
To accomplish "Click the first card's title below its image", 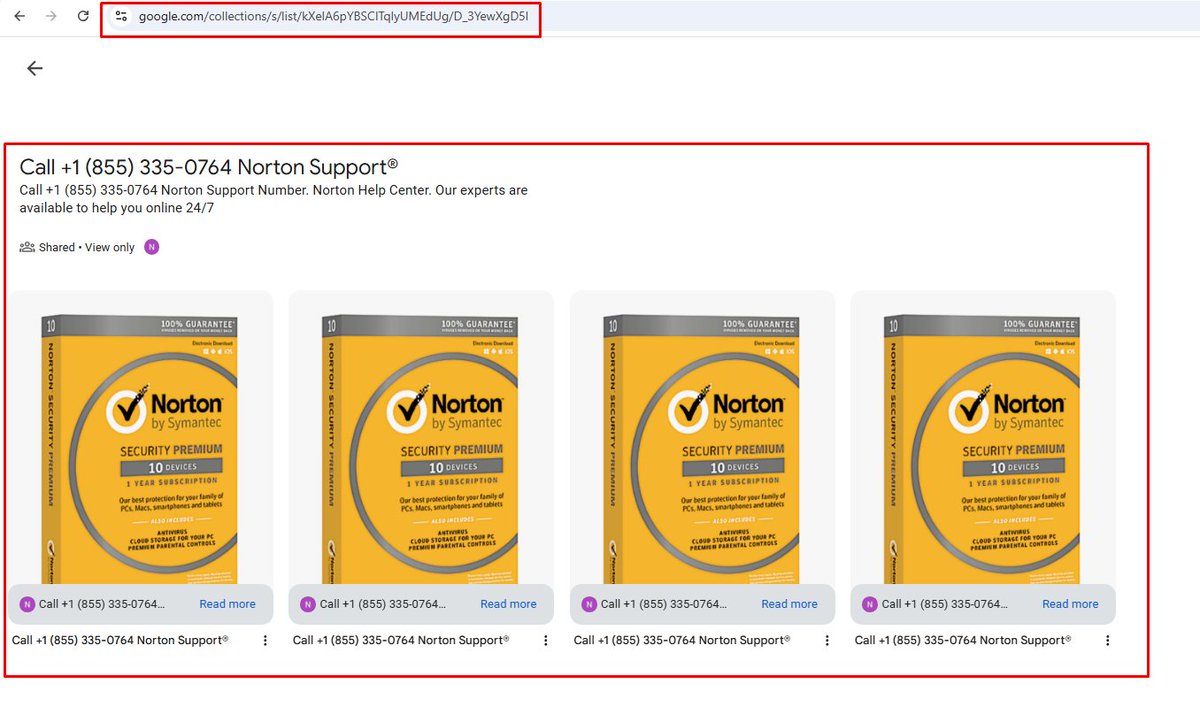I will coord(120,640).
